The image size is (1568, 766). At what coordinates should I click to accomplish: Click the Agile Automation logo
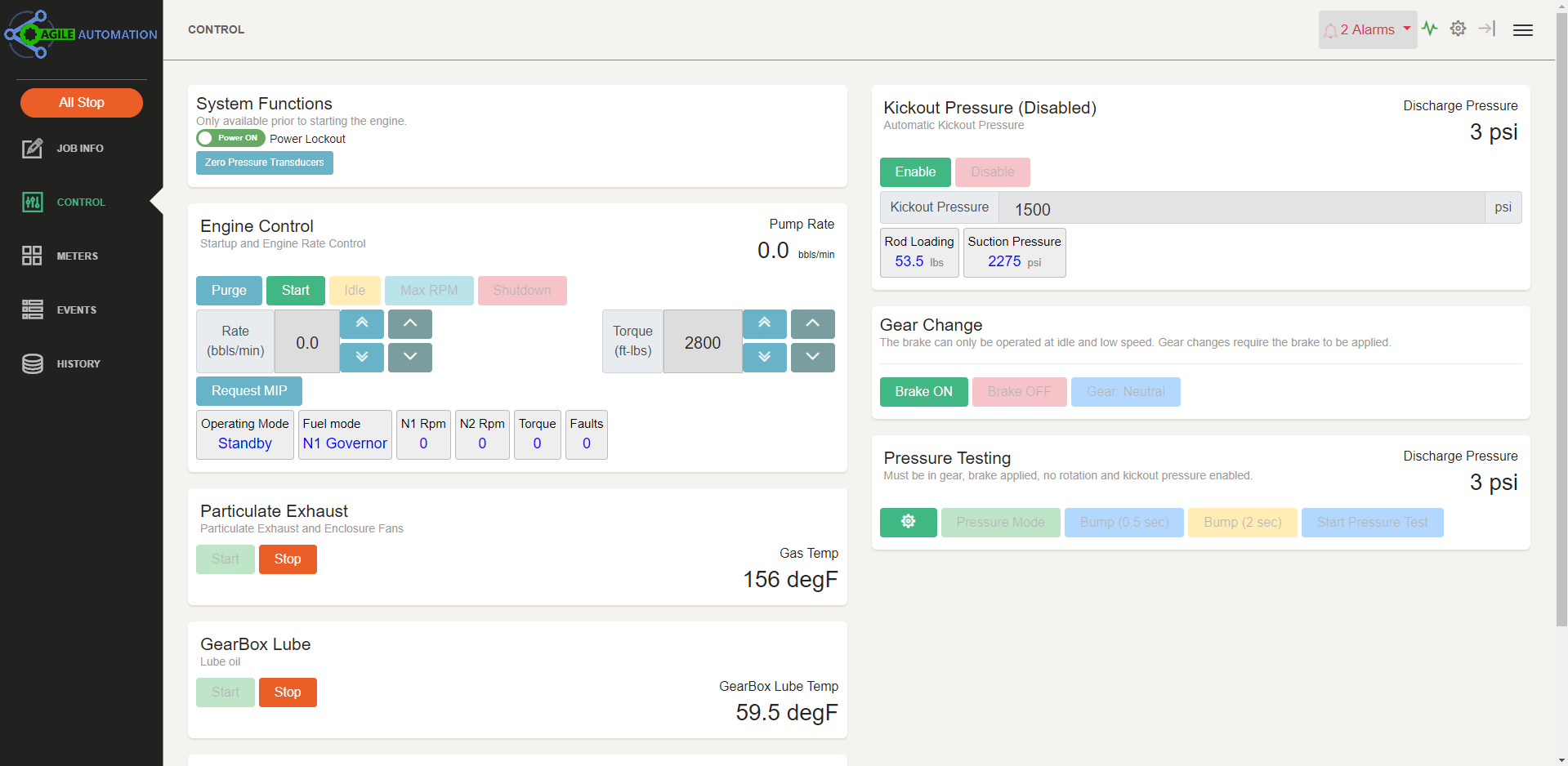click(81, 34)
